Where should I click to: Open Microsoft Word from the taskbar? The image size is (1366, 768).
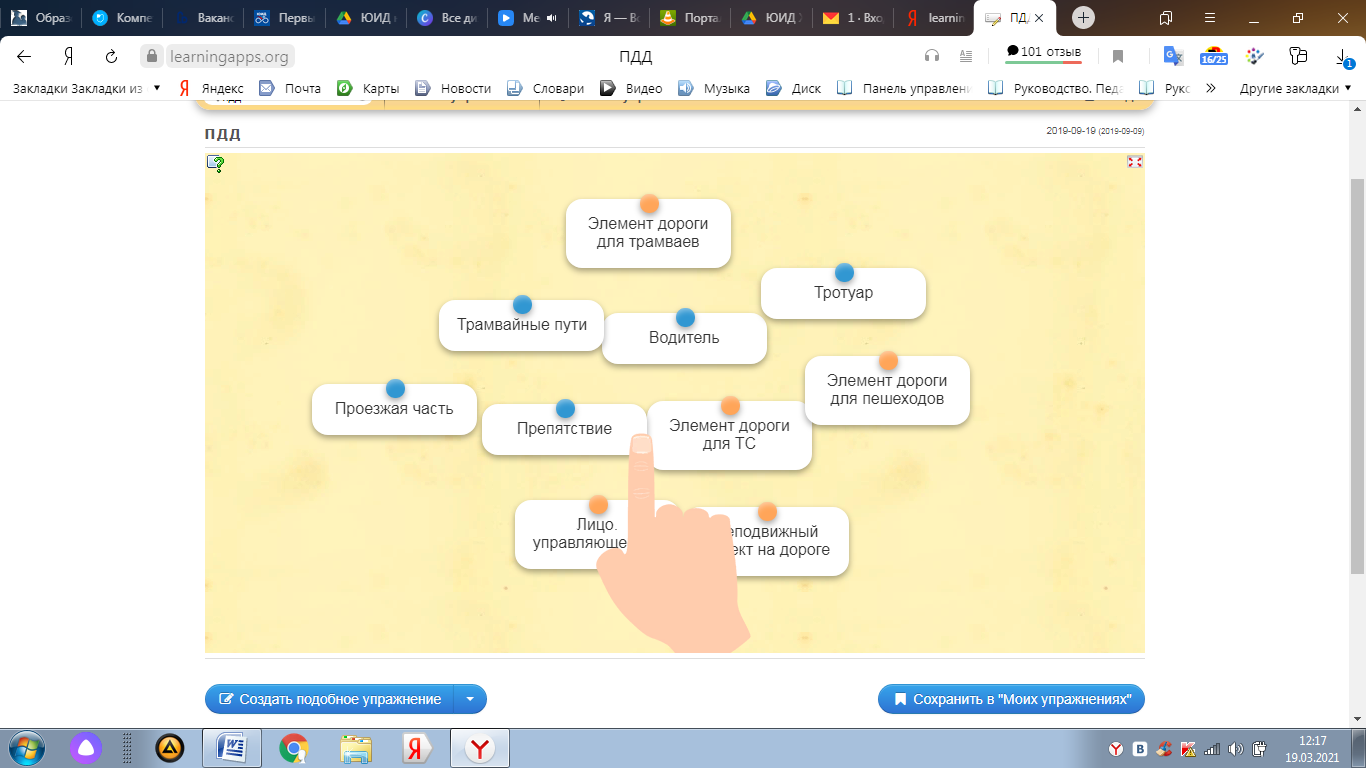click(231, 747)
